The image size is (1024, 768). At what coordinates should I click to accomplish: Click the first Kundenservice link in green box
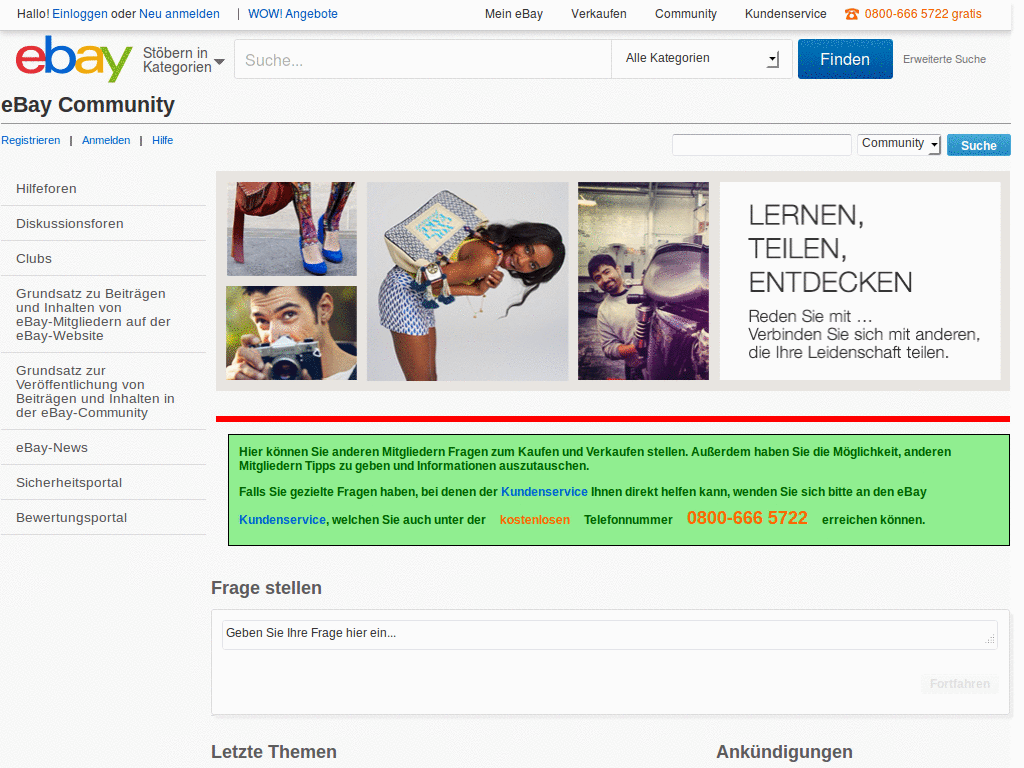[544, 492]
